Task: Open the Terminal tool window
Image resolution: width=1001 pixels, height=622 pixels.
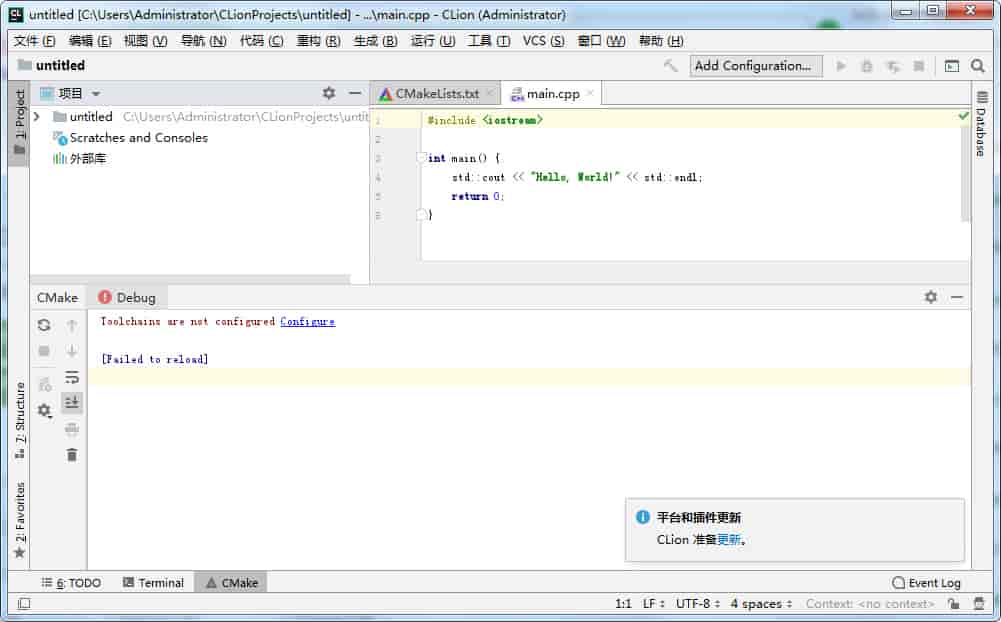Action: [x=153, y=583]
